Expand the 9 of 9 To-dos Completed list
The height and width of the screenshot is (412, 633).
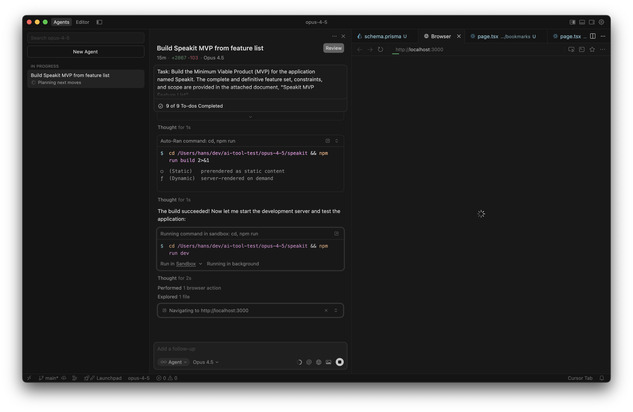coord(194,106)
